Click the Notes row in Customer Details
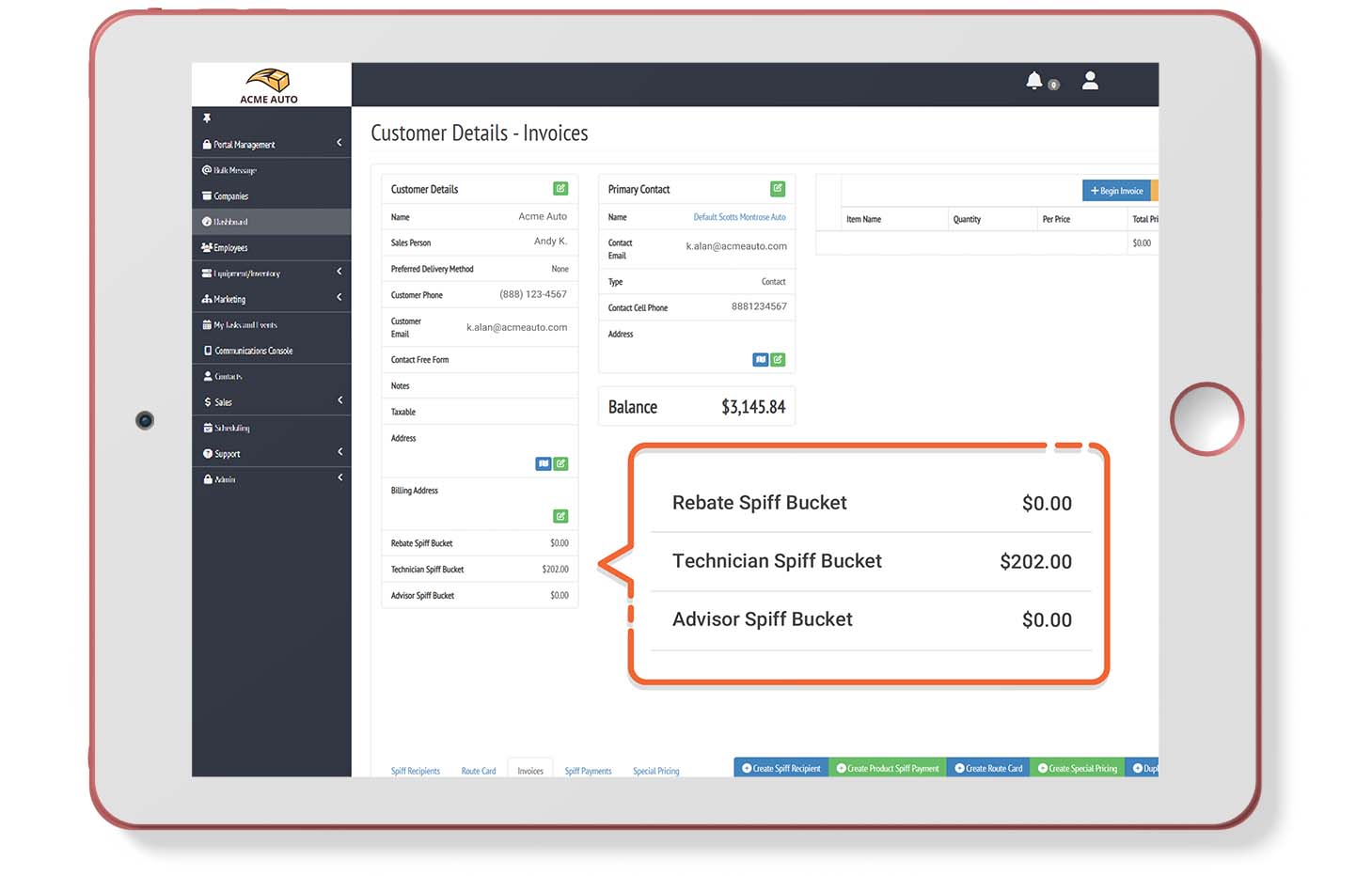 click(x=480, y=386)
